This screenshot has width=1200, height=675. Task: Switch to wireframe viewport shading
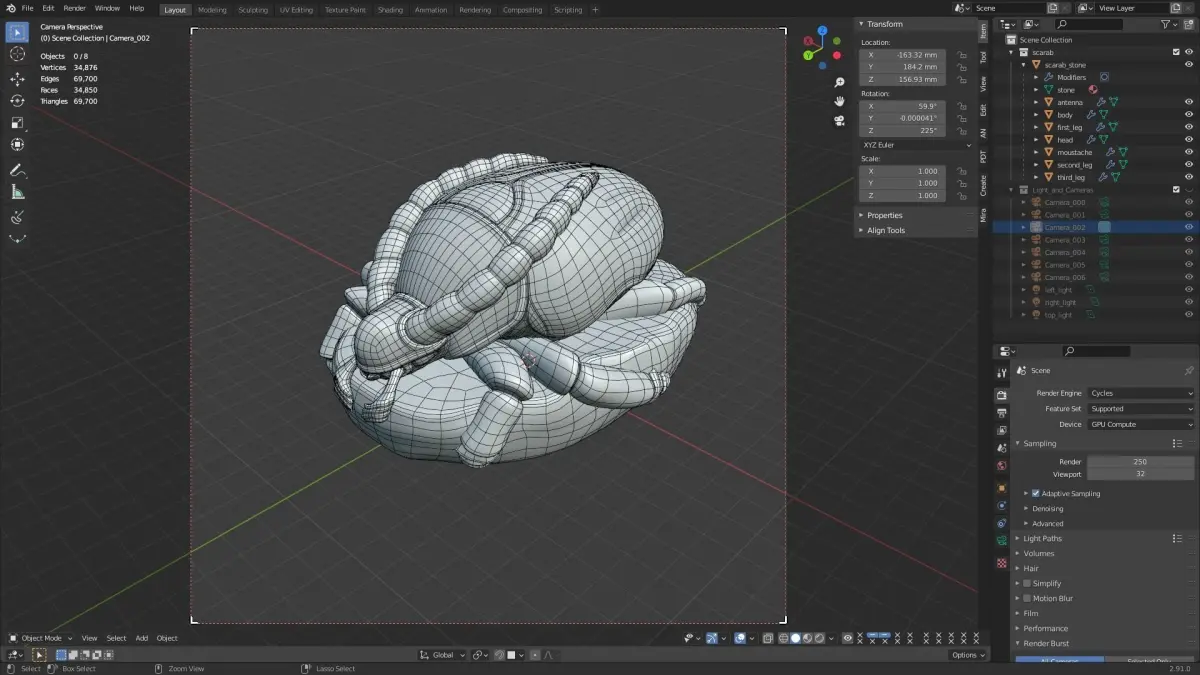coord(784,638)
